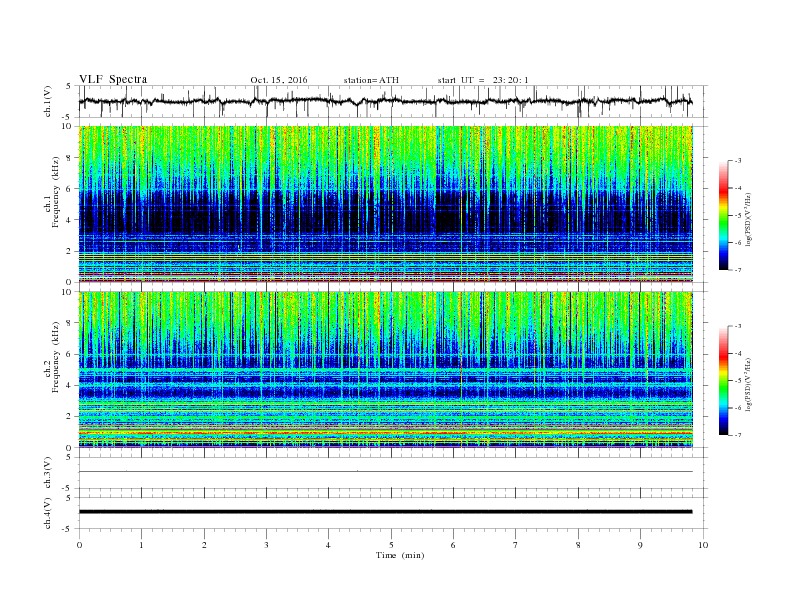Click time axis tick label '9'
Screen dimensions: 792x612
click(x=640, y=545)
